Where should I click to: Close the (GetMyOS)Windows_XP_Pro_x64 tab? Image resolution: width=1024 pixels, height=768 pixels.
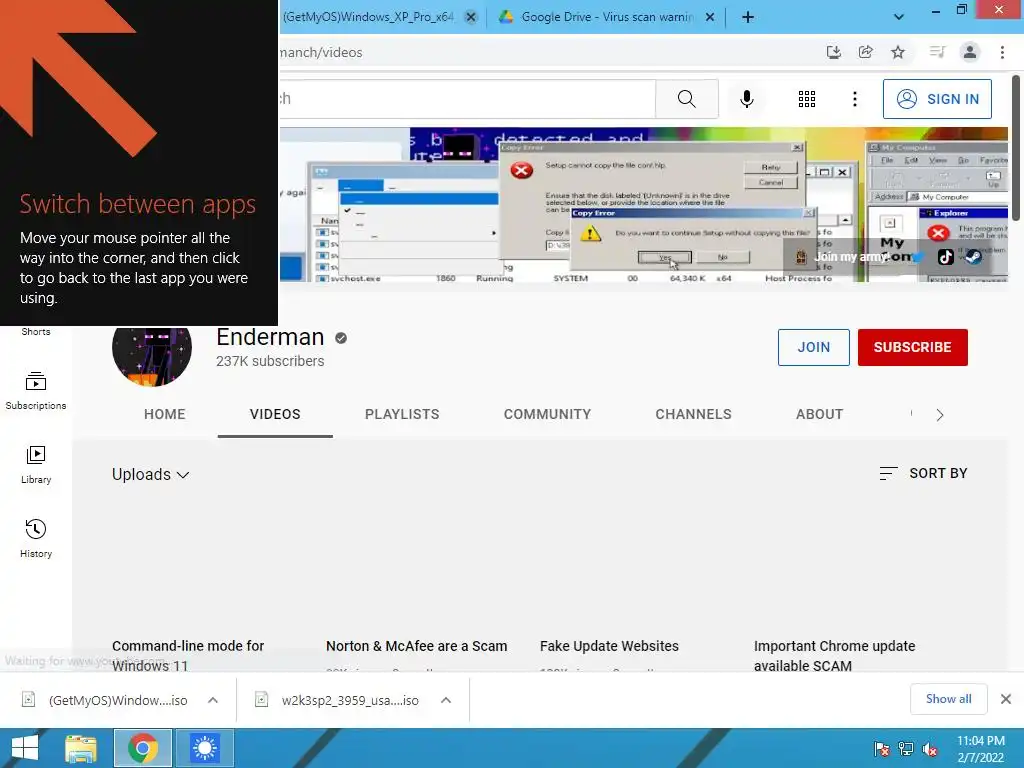point(470,17)
